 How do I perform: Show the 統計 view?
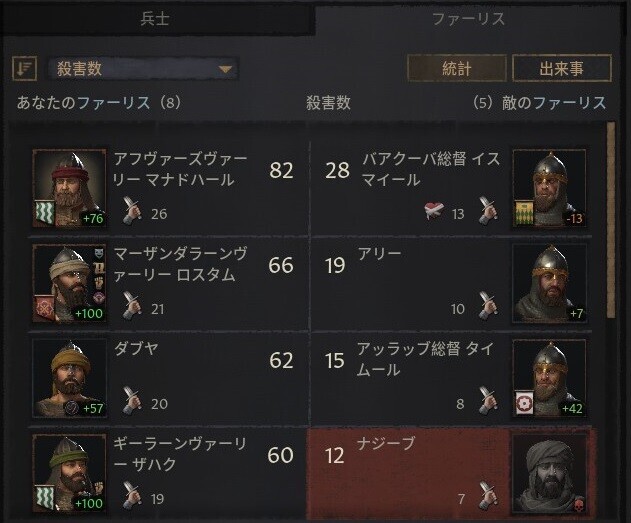click(x=457, y=68)
